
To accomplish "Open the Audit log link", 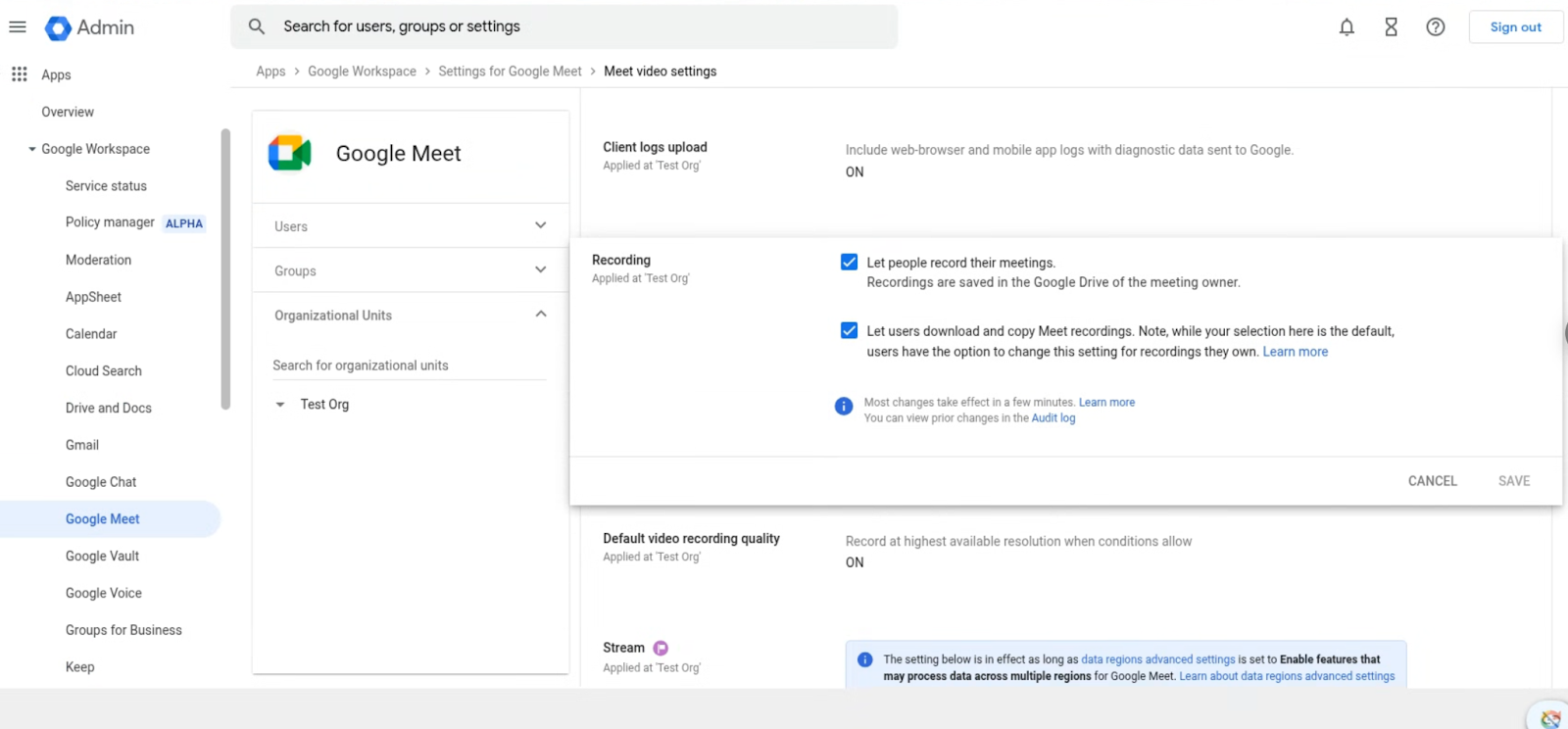I will click(x=1053, y=418).
